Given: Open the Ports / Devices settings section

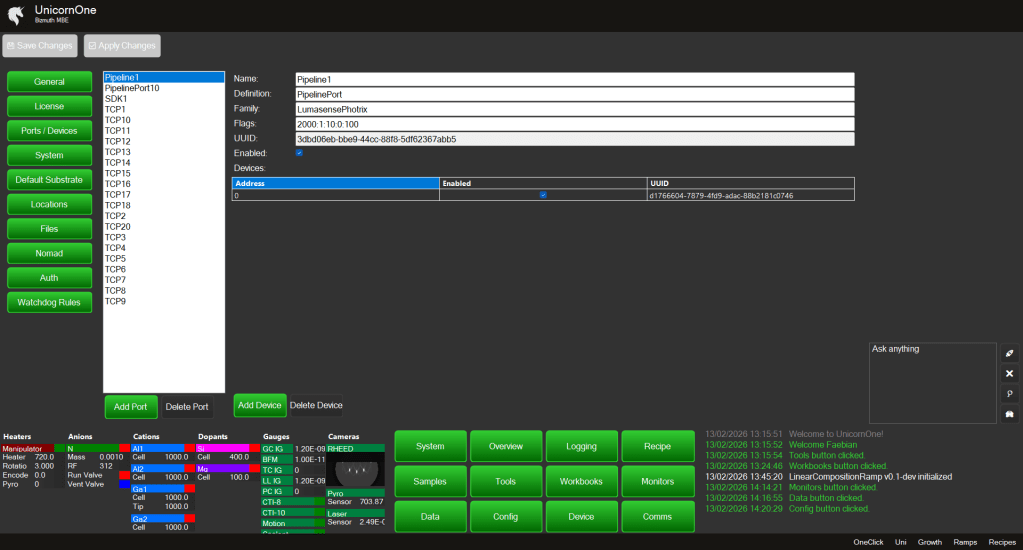Looking at the screenshot, I should tap(49, 131).
